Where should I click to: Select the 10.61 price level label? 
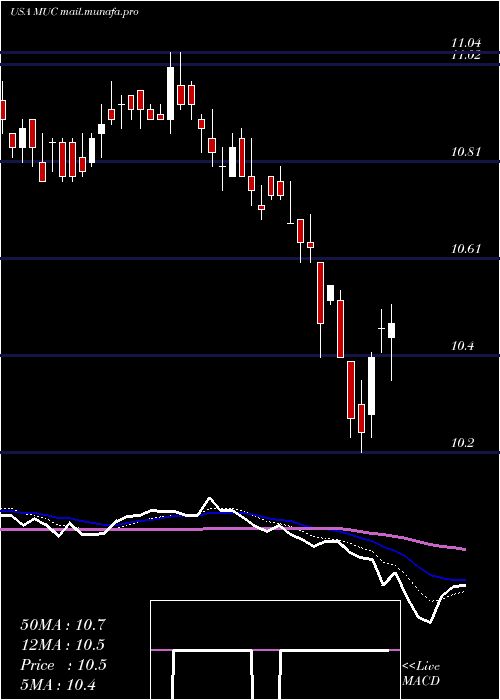(x=466, y=249)
